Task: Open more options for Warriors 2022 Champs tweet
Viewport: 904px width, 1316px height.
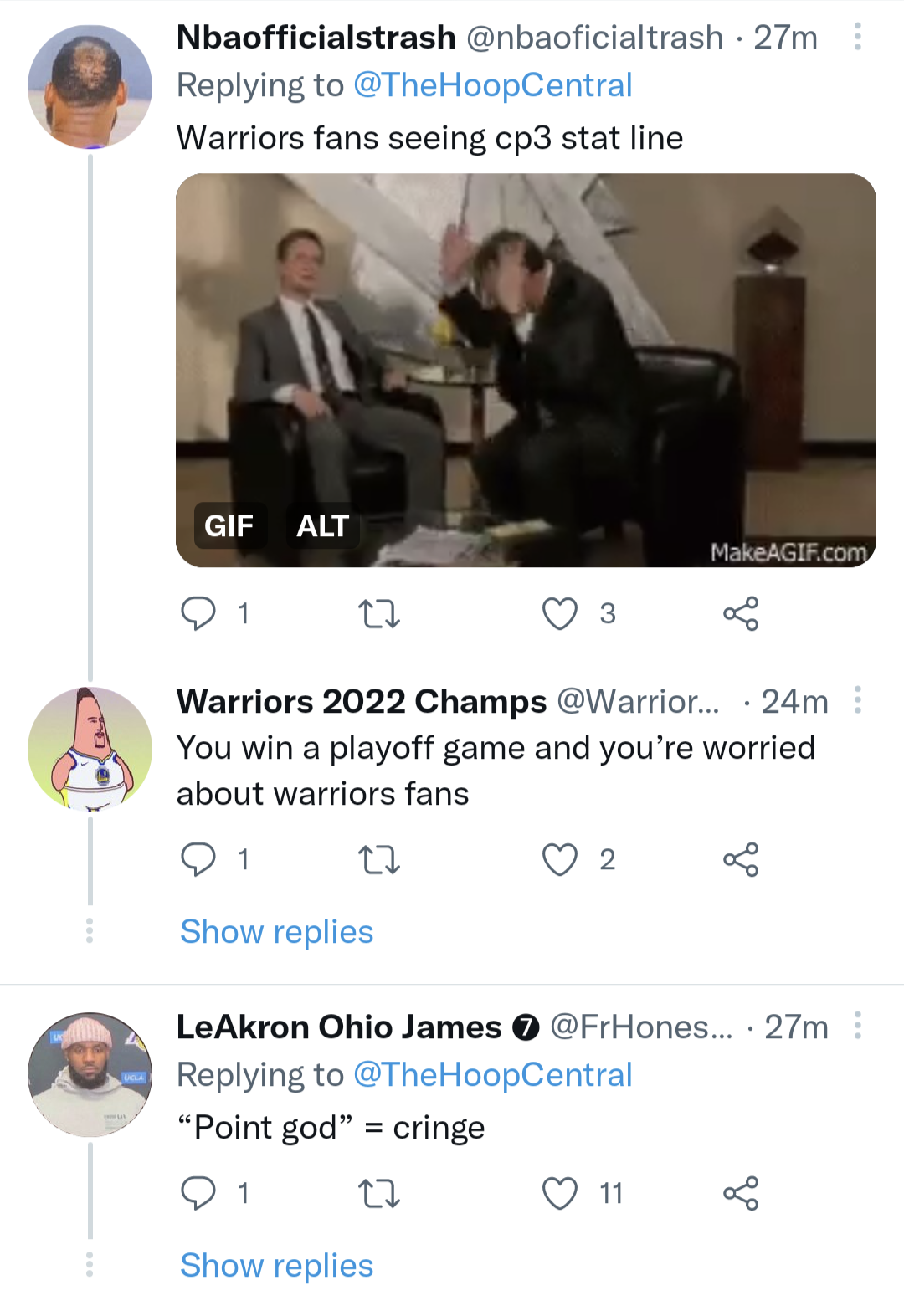Action: pos(857,700)
